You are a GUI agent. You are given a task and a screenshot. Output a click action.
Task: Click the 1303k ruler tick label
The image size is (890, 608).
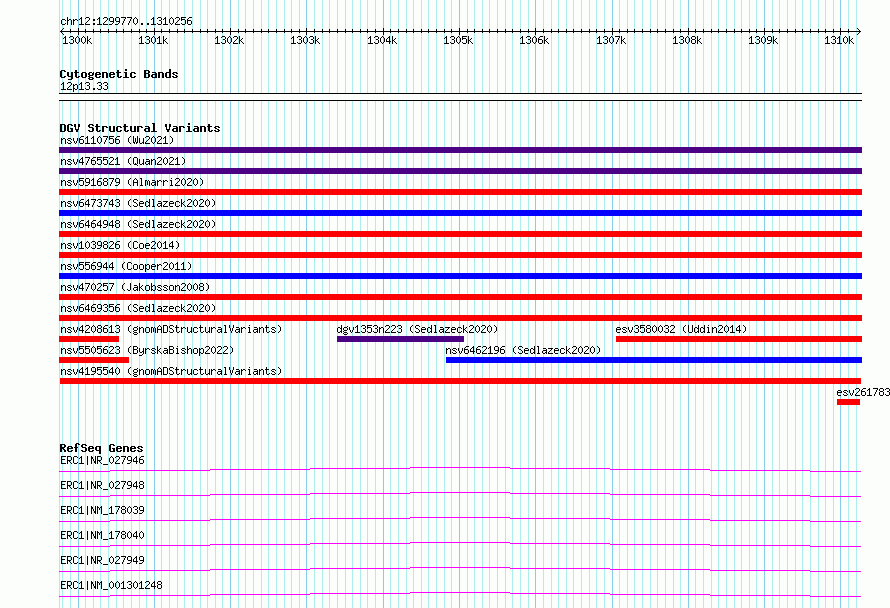(x=305, y=40)
